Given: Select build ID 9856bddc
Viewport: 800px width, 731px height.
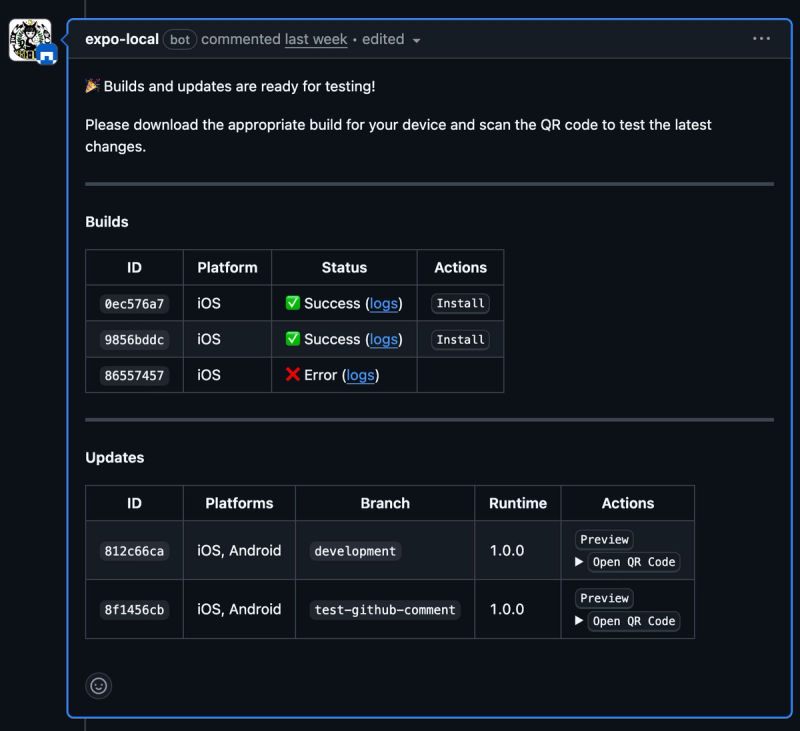Looking at the screenshot, I should click(x=134, y=340).
